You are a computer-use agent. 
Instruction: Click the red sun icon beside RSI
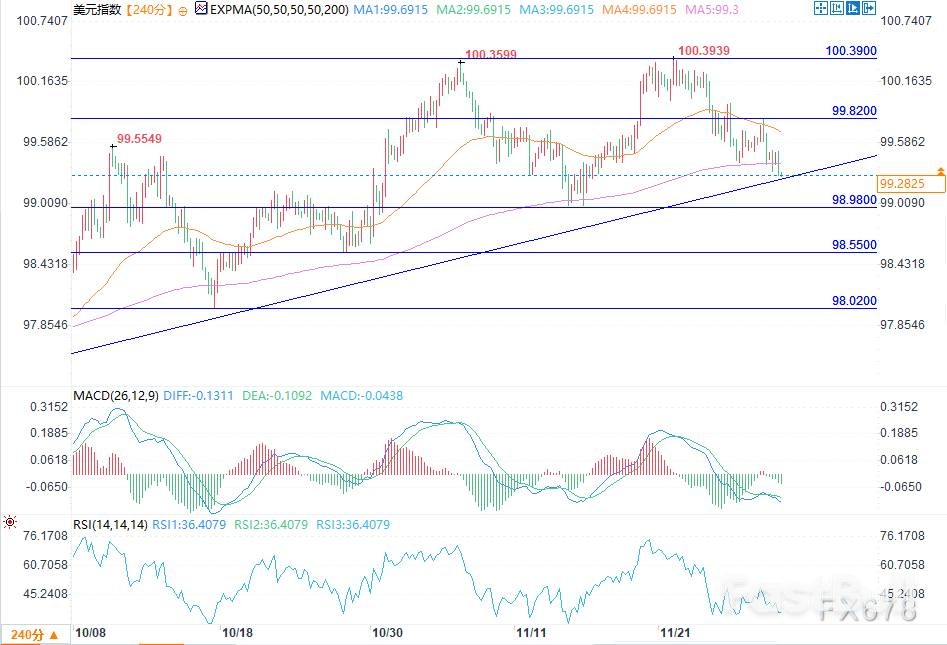click(x=10, y=522)
